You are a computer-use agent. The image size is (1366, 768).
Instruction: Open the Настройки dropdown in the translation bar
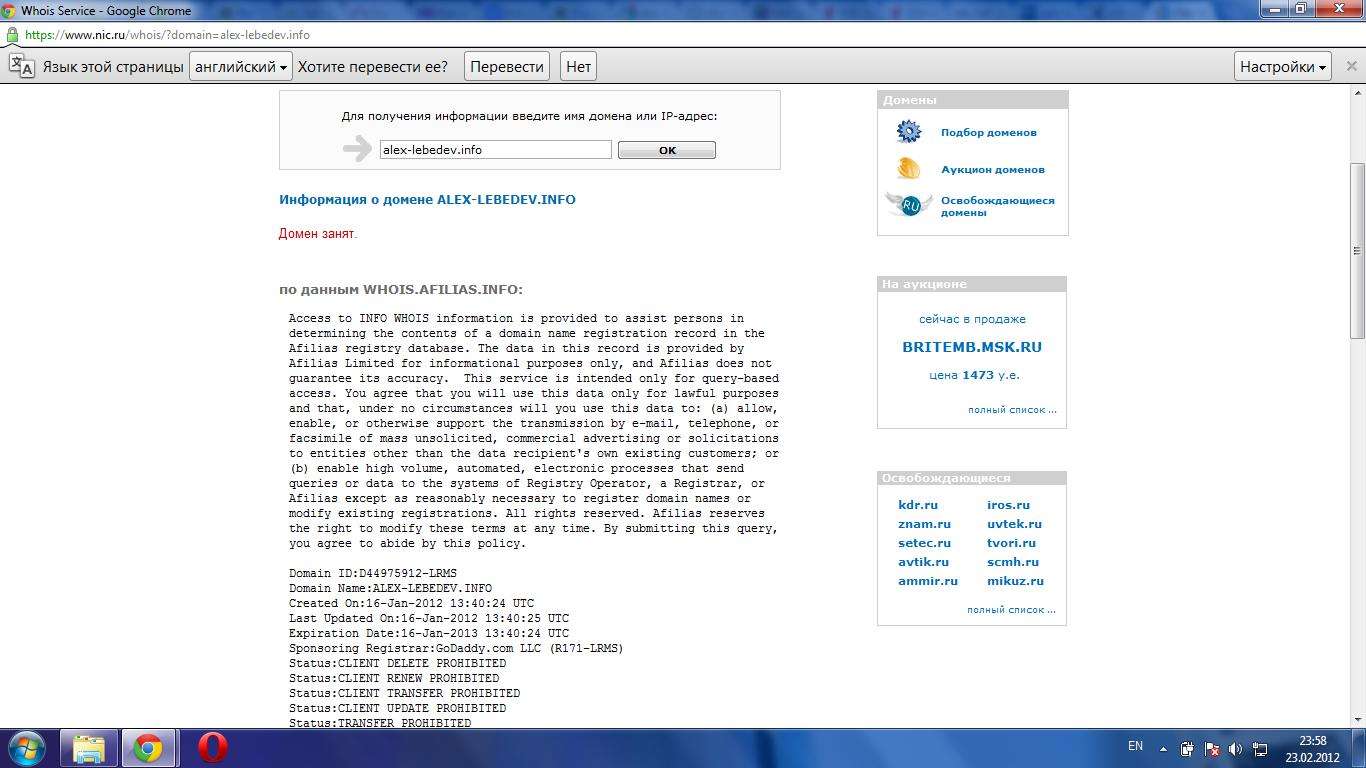coord(1283,67)
